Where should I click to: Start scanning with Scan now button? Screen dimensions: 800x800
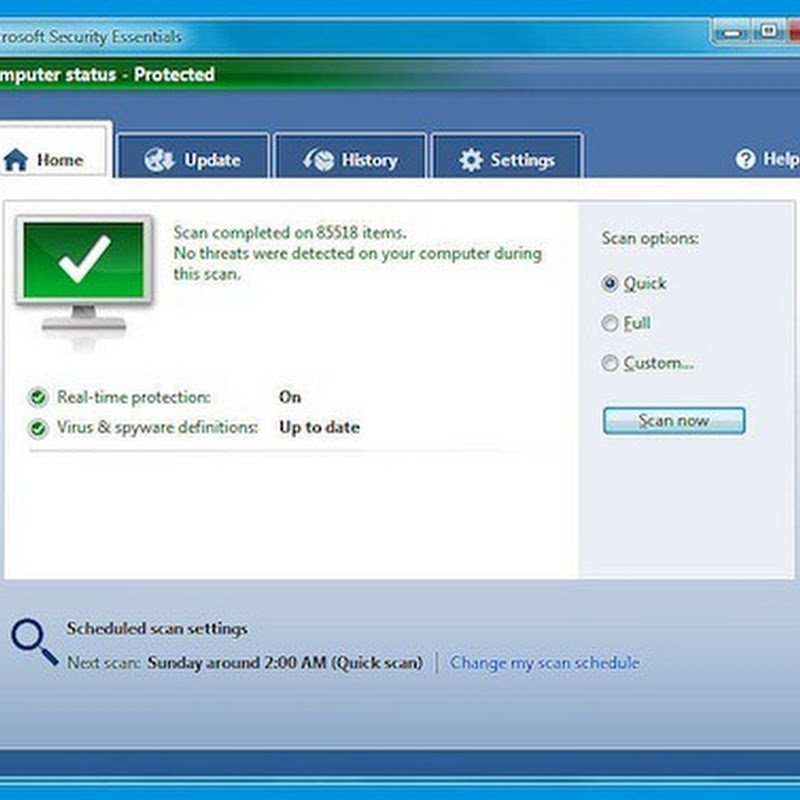pyautogui.click(x=674, y=421)
